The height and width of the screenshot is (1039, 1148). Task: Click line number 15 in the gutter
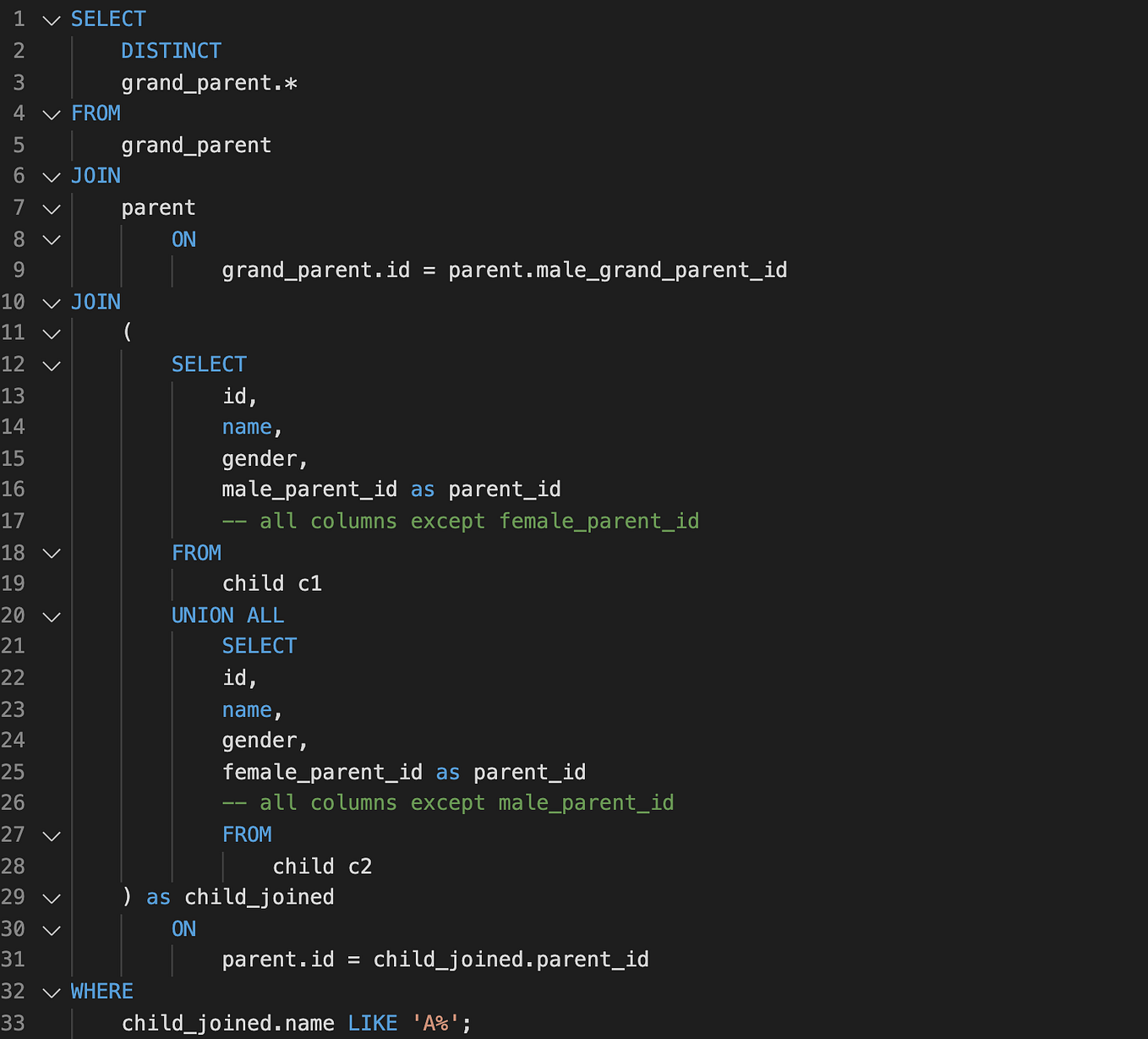(14, 458)
